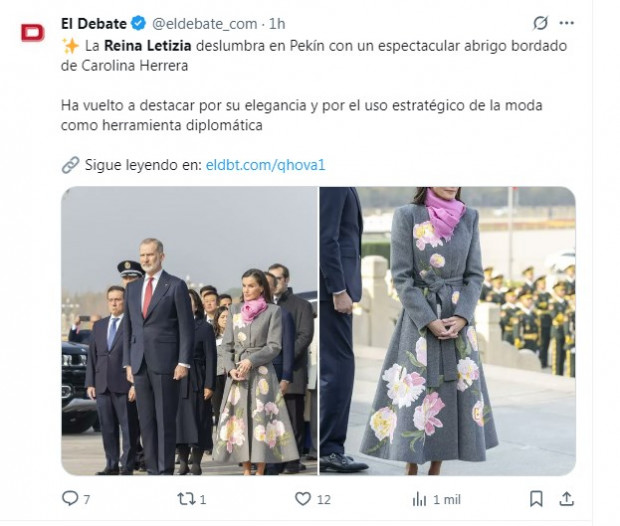Screen dimensions: 620x526
Task: View post analytics bar chart icon
Action: pyautogui.click(x=419, y=499)
